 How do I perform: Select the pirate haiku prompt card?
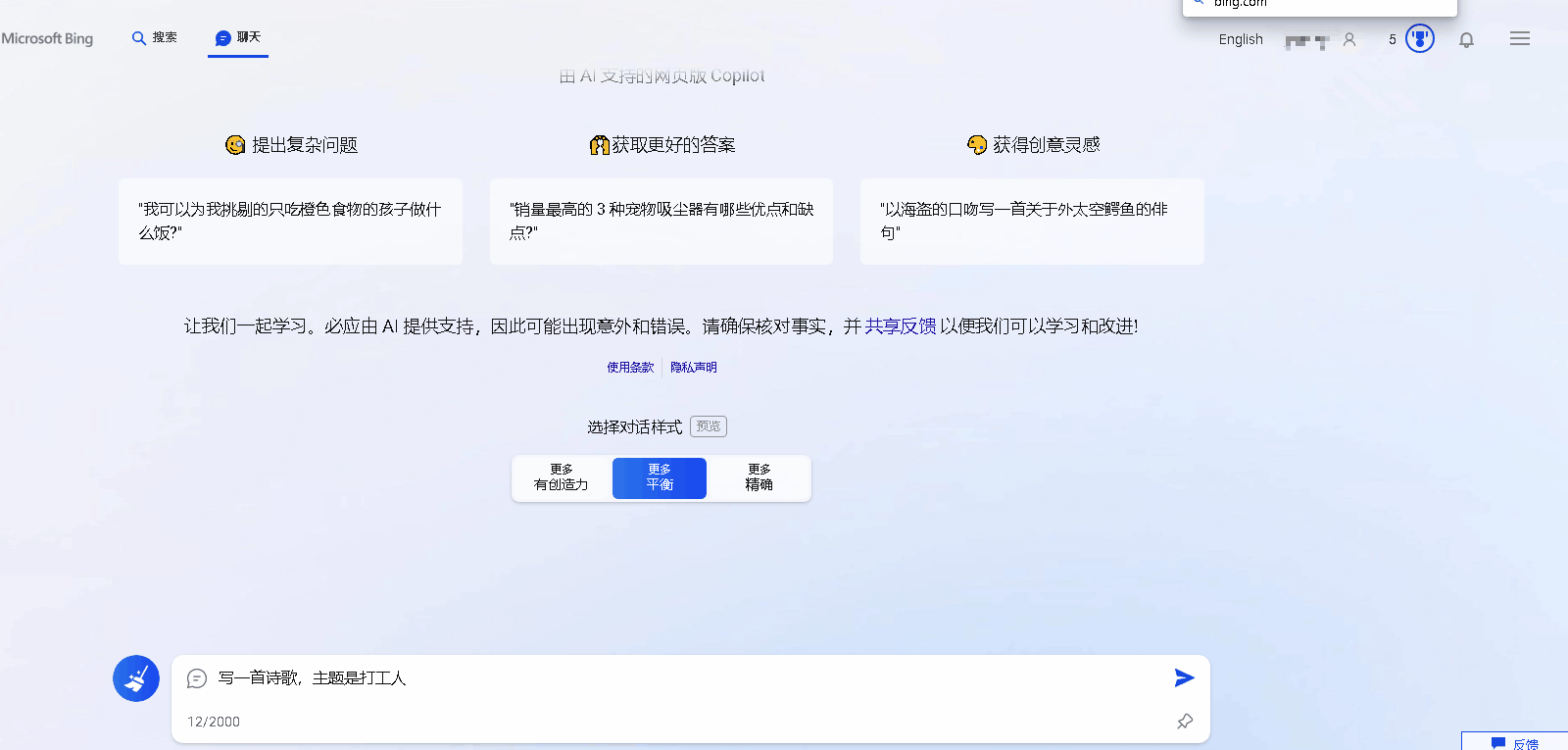click(1032, 222)
